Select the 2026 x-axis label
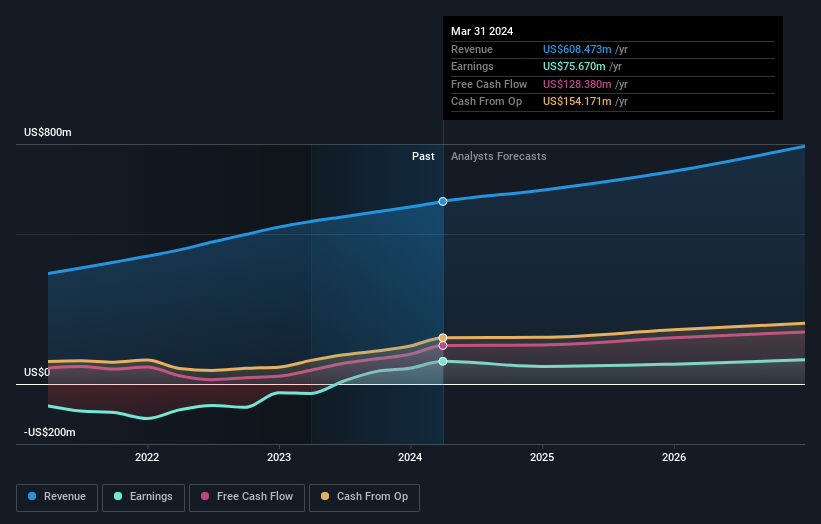This screenshot has width=821, height=524. tap(674, 457)
